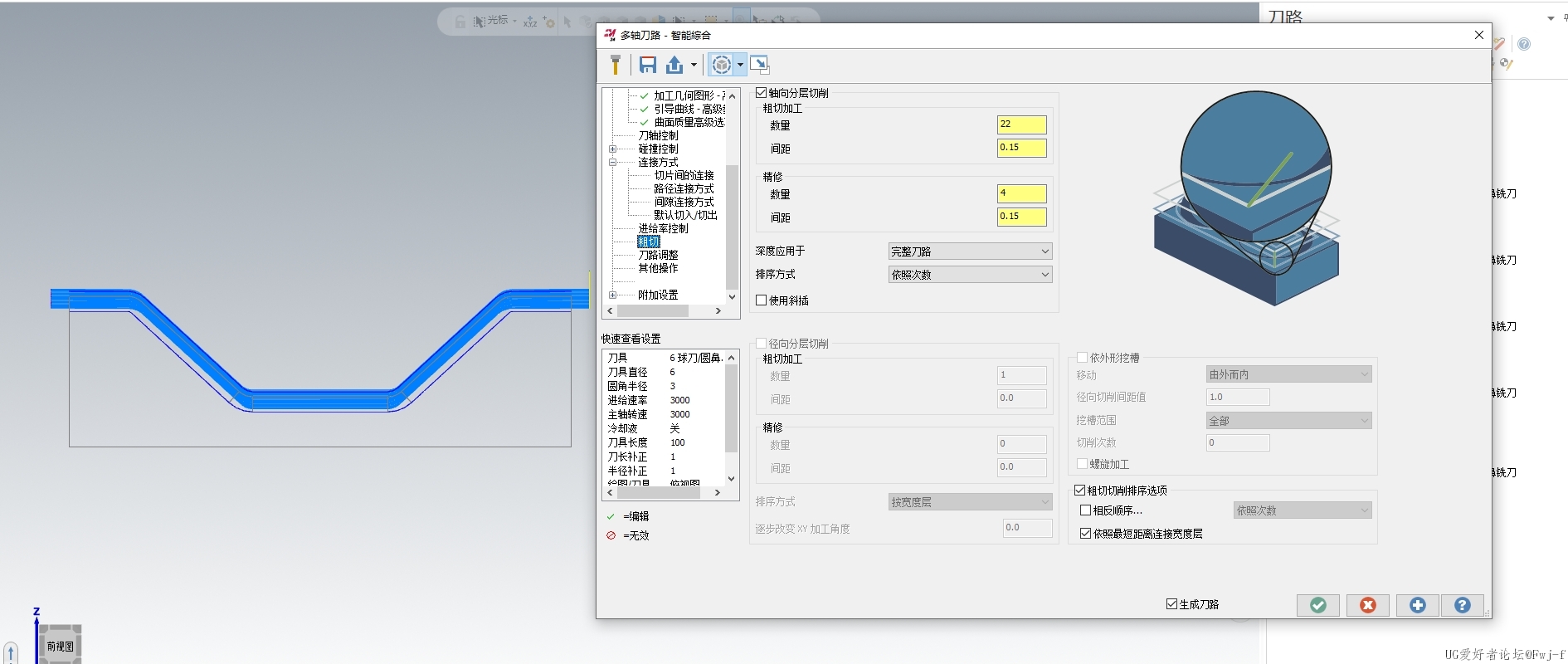Click axial finish 间距 field 0.15
Image resolution: width=1568 pixels, height=664 pixels.
click(x=1021, y=217)
